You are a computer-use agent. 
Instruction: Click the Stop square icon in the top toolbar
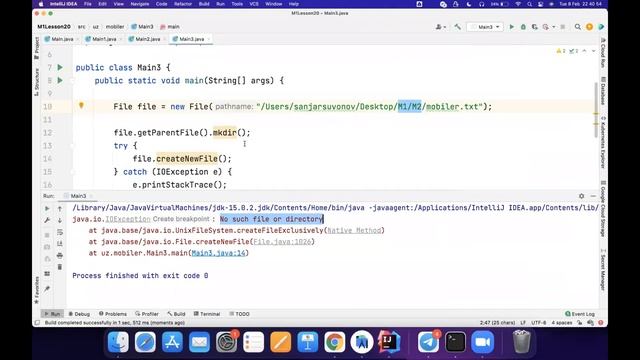(x=563, y=27)
